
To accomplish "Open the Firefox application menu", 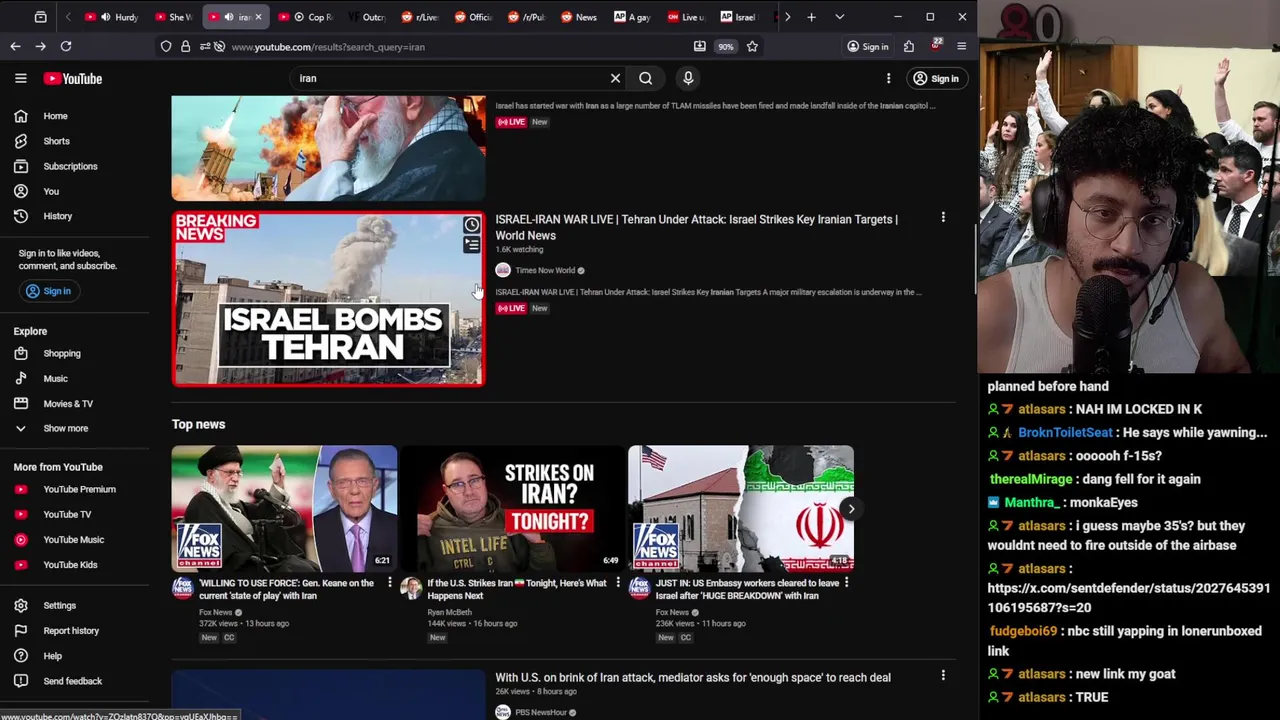I will (x=961, y=46).
